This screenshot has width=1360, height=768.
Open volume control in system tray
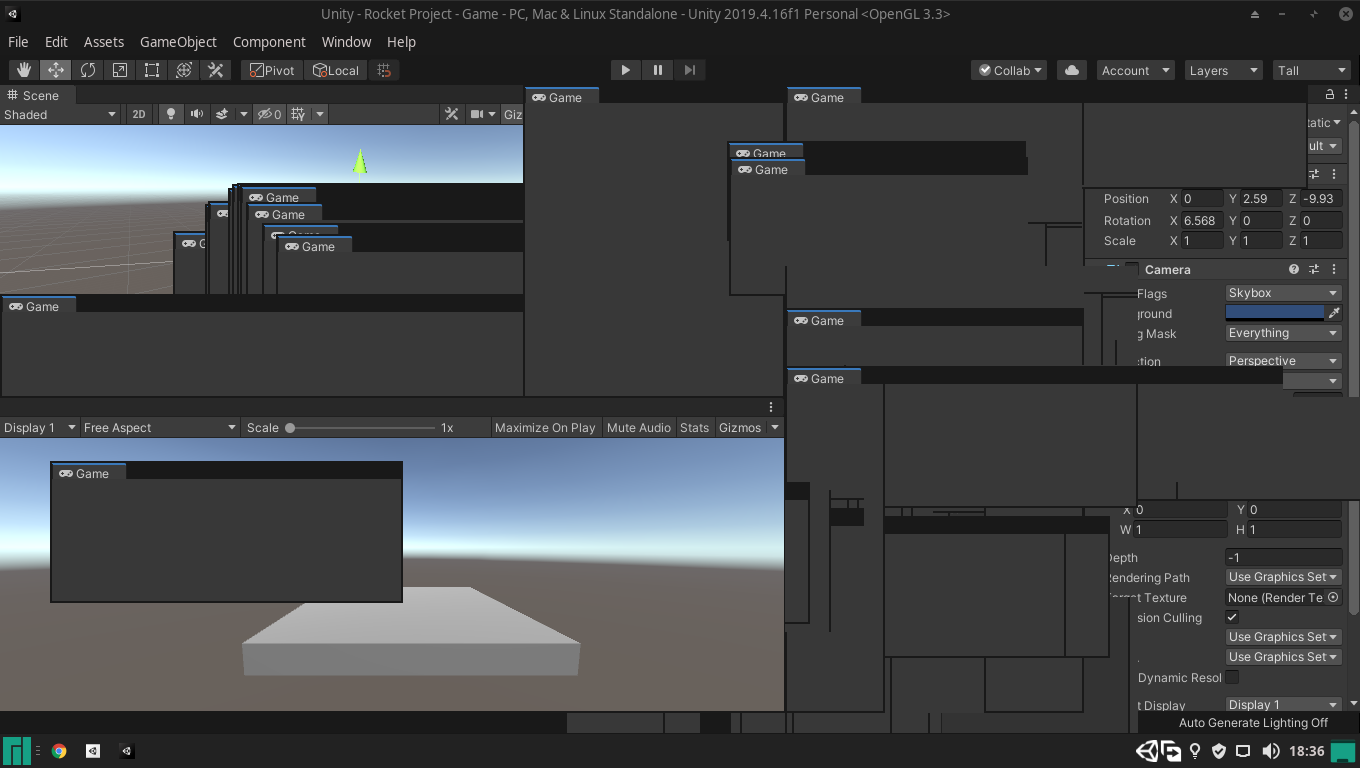coord(1270,751)
